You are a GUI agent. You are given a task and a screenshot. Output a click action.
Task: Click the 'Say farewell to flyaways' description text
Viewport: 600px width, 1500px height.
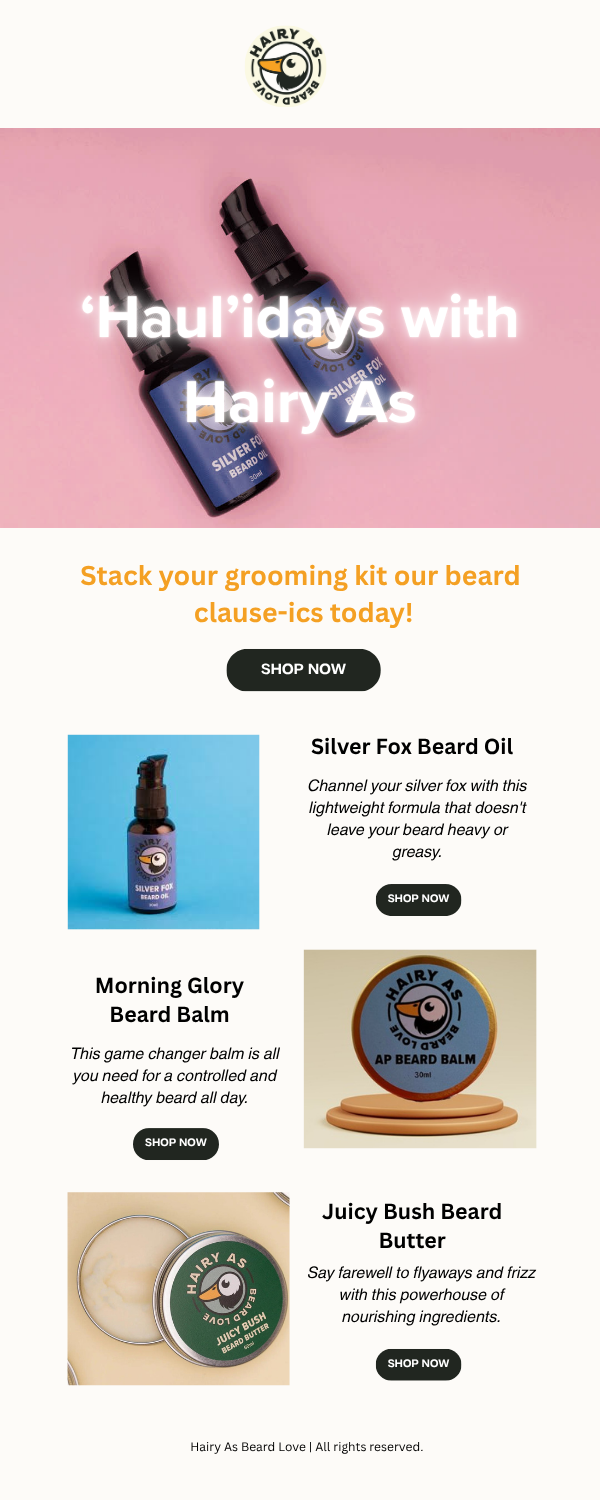(x=421, y=1294)
